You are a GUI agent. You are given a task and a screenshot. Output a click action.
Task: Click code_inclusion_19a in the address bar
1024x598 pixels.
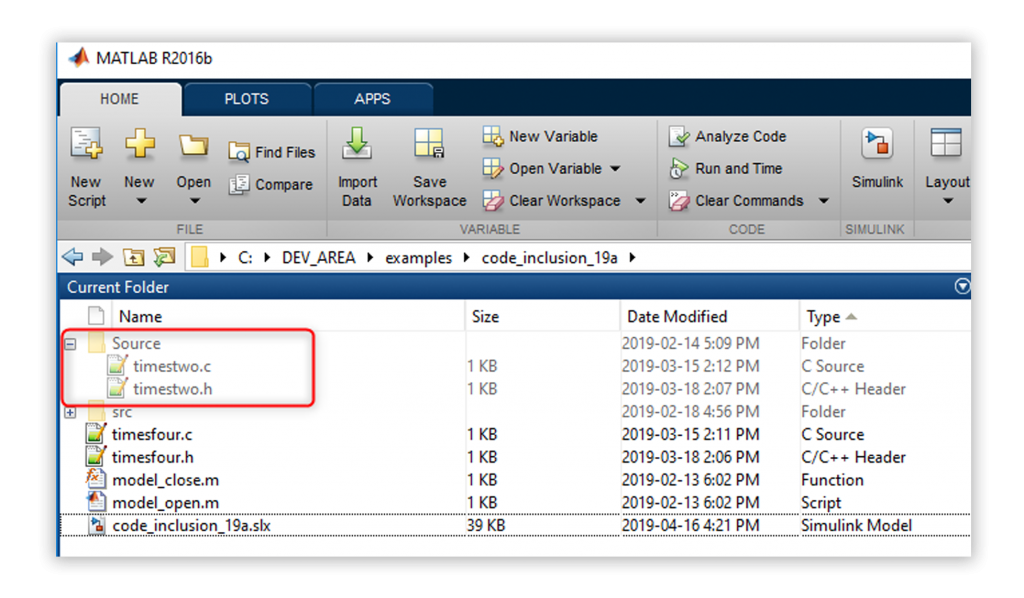coord(550,258)
